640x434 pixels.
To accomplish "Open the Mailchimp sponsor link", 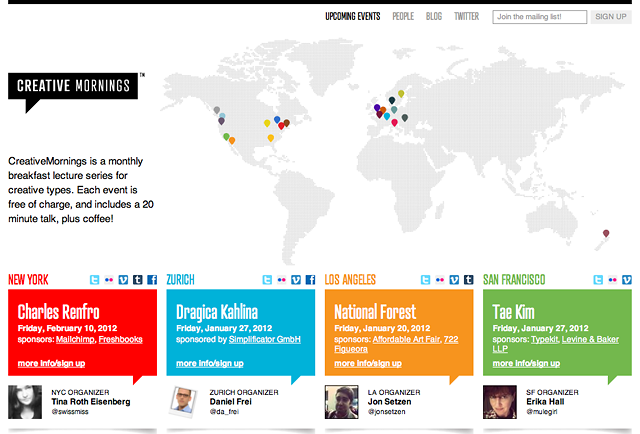I will [75, 339].
